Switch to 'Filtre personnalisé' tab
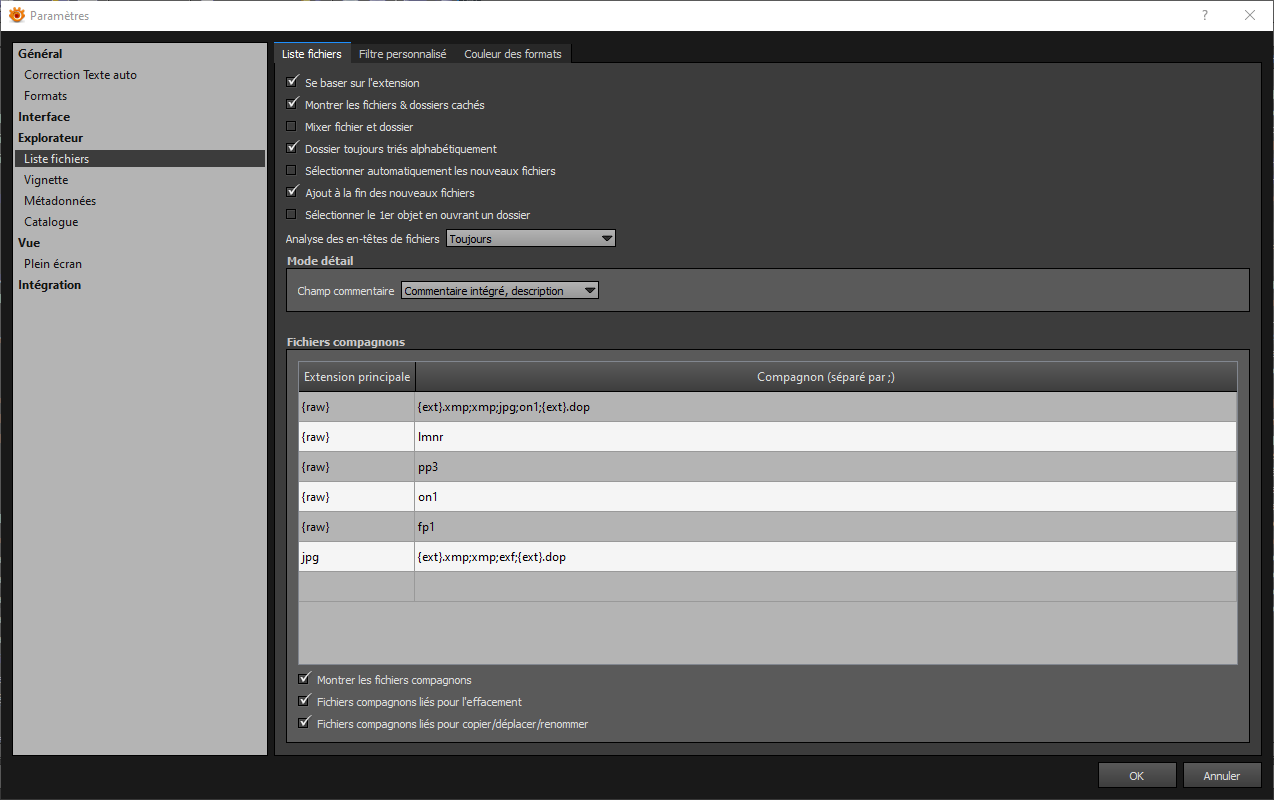The image size is (1274, 800). click(402, 54)
